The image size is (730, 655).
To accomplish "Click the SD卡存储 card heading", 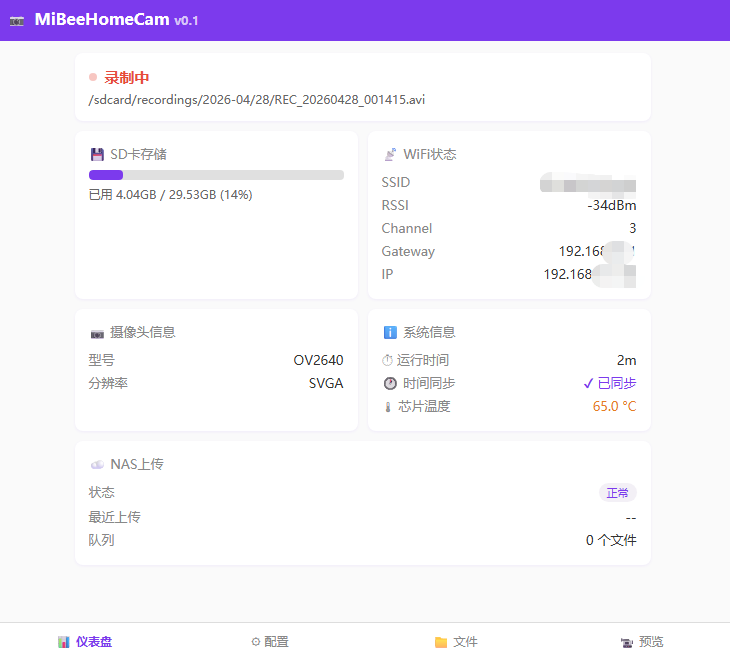I will (x=138, y=154).
